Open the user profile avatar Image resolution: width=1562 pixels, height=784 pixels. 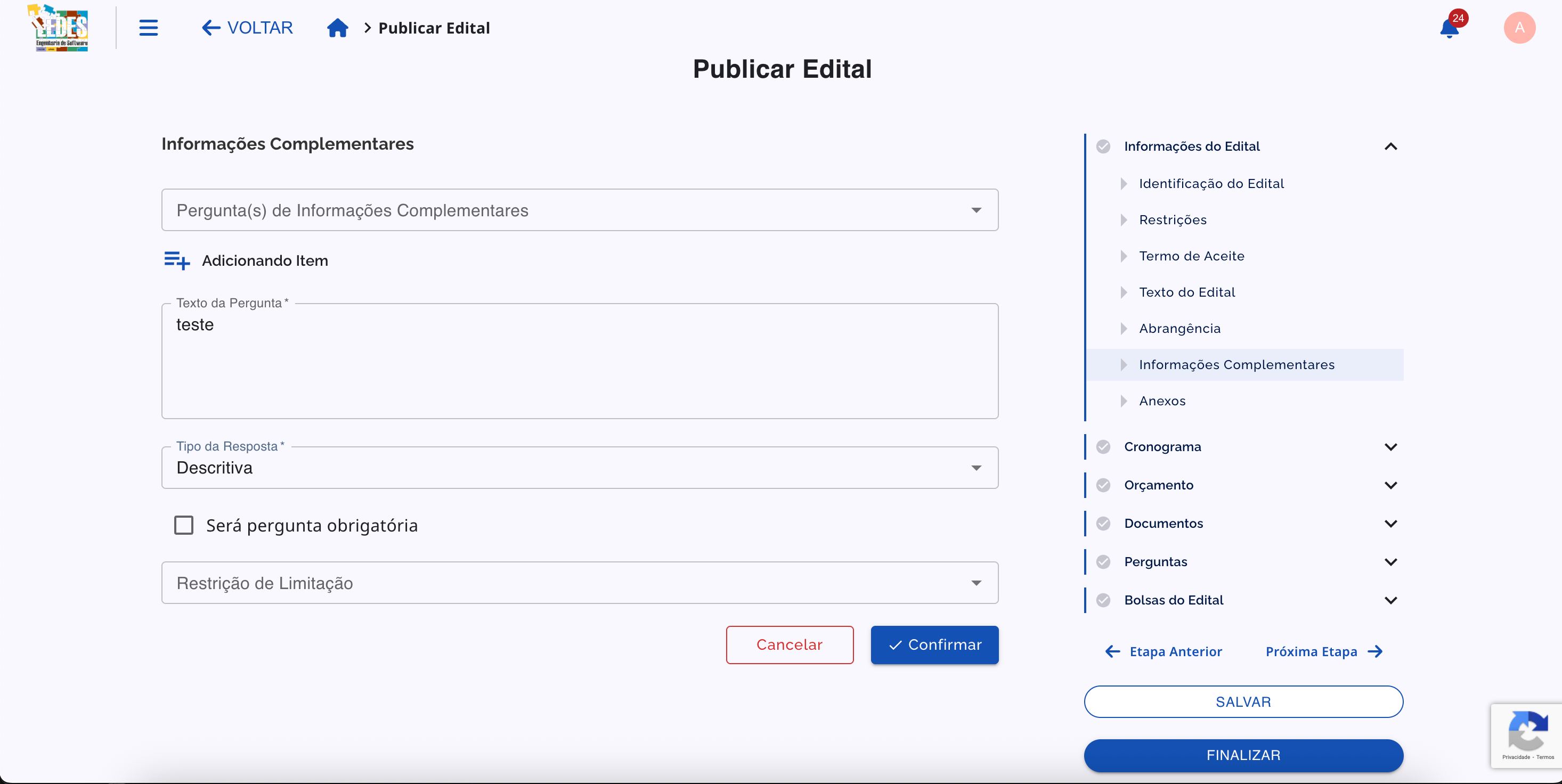pos(1519,27)
